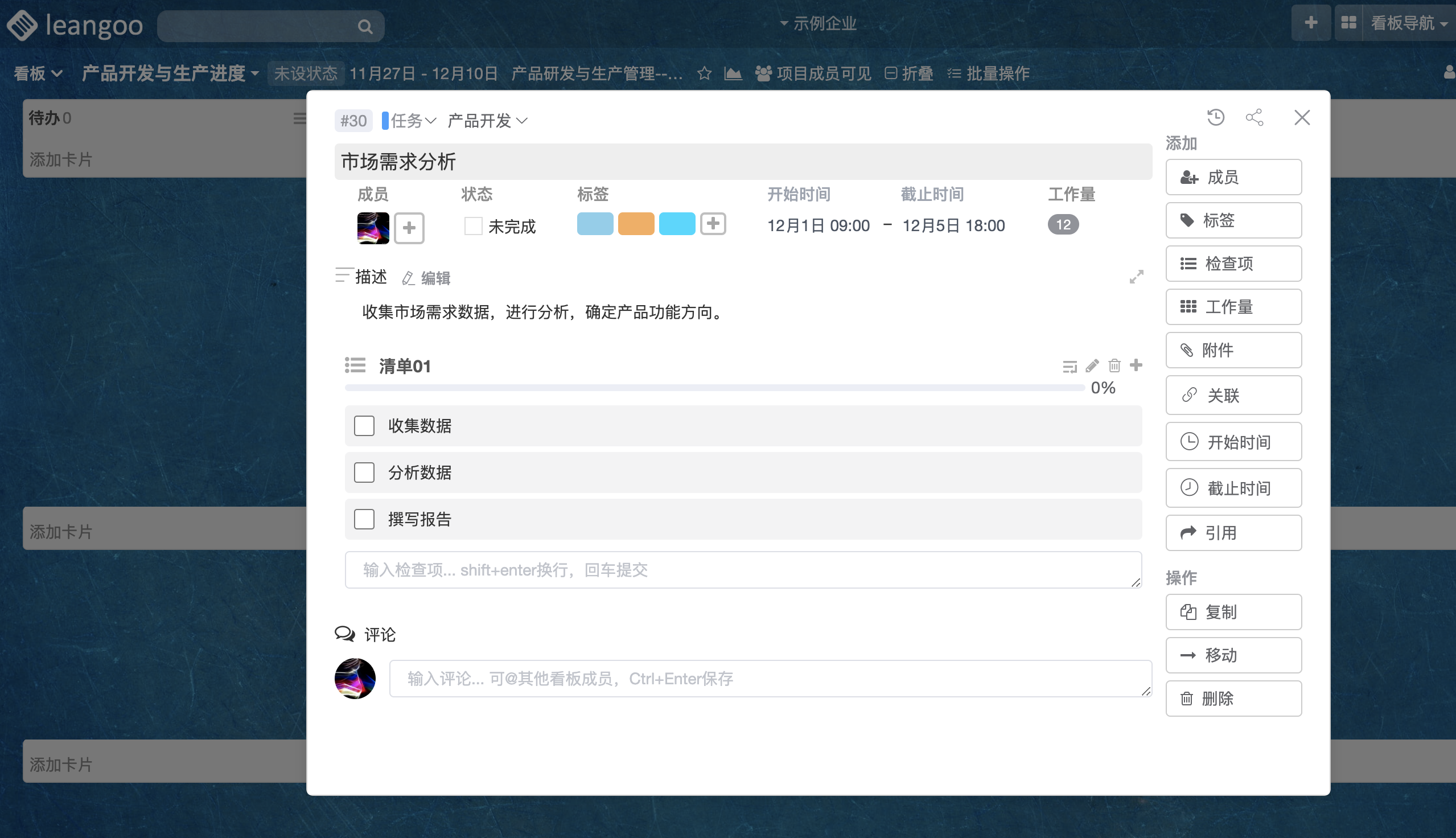Mark card status 未完成 checkbox
This screenshot has height=838, width=1456.
(473, 225)
